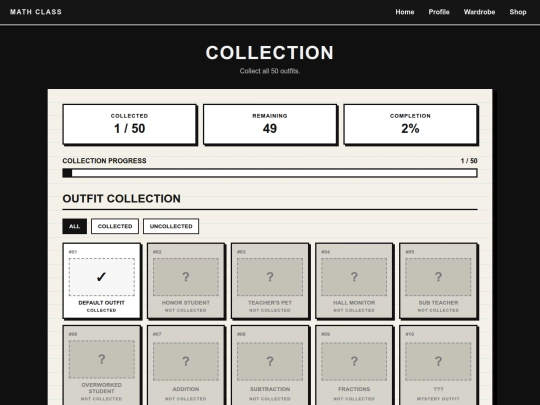Screen dimensions: 540x405
Task: Click the checkmark on Default Outfit card
Action: click(x=101, y=277)
